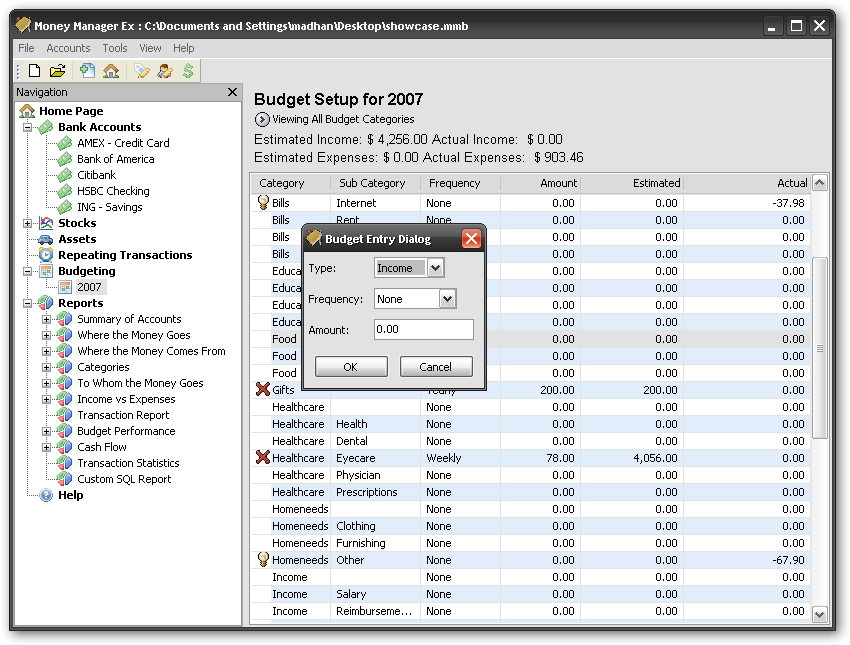Click the arrow icon beside Viewing All Budget Categories
This screenshot has height=645, width=850.
click(x=262, y=119)
